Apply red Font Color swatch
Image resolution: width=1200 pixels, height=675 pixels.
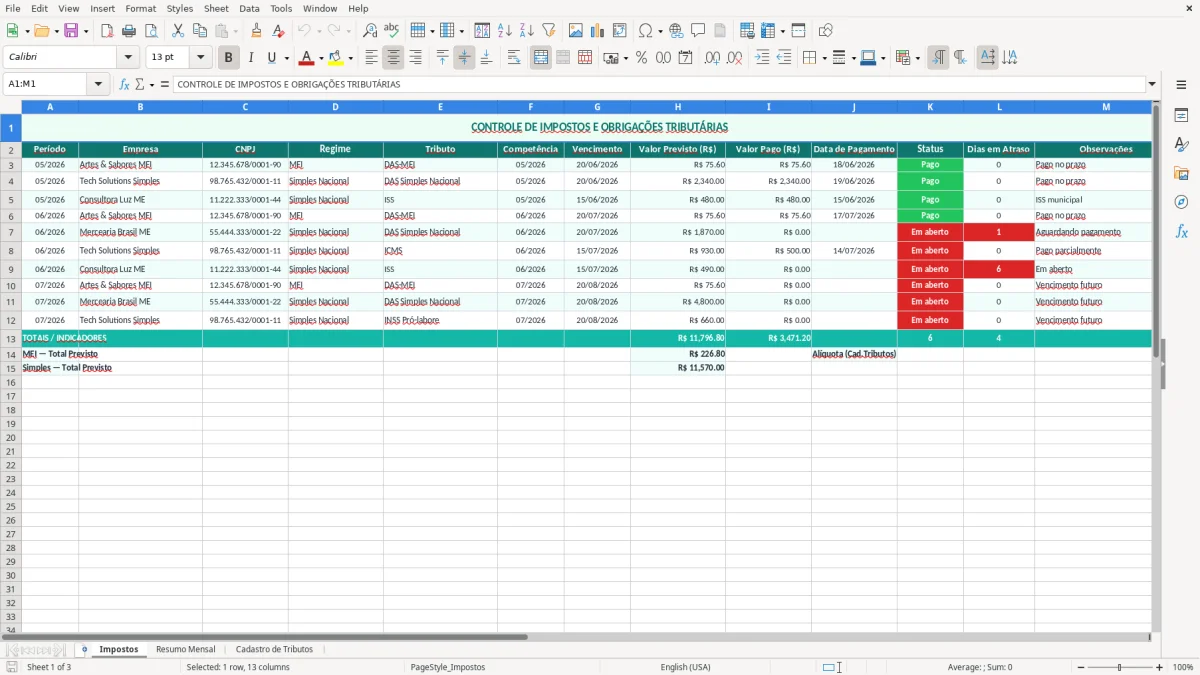point(307,58)
